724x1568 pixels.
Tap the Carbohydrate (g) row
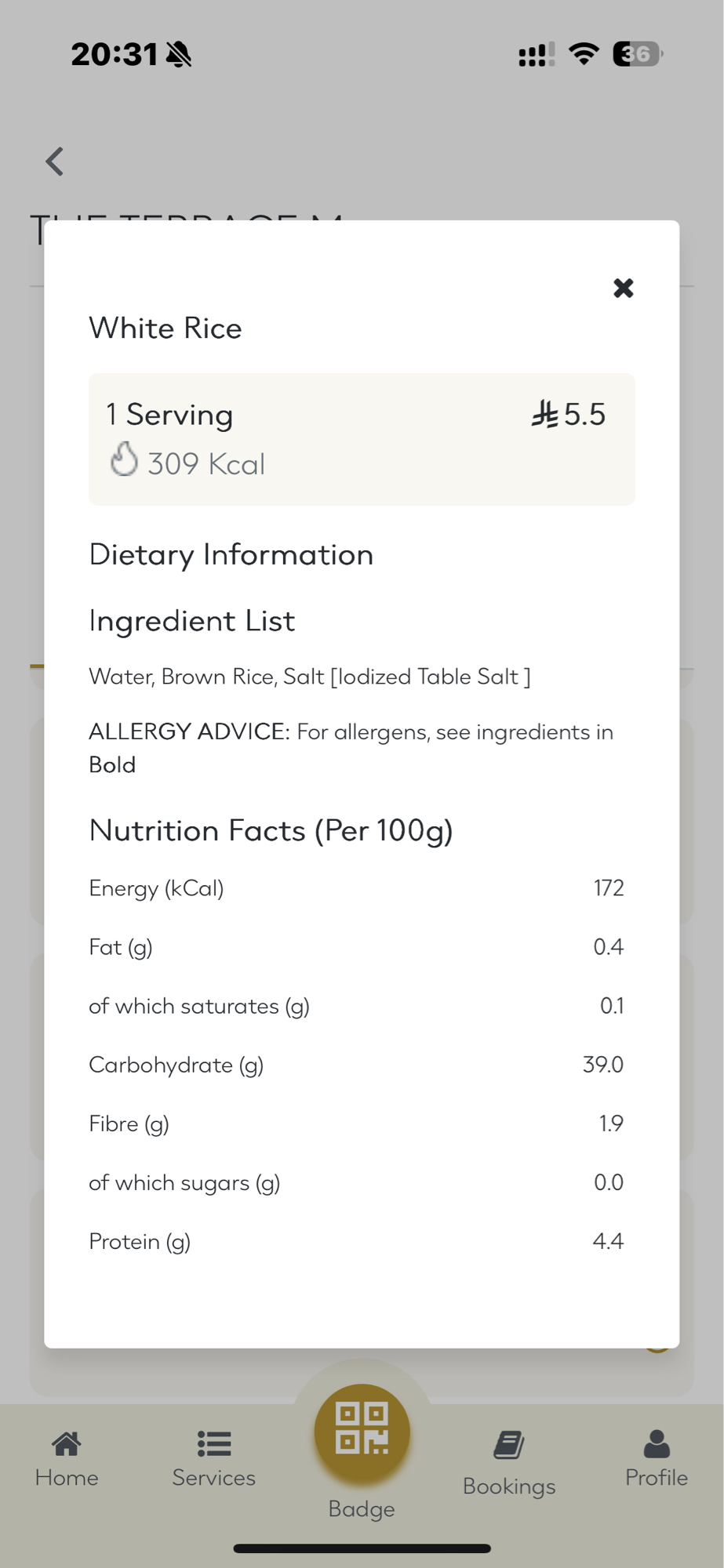coord(356,1065)
